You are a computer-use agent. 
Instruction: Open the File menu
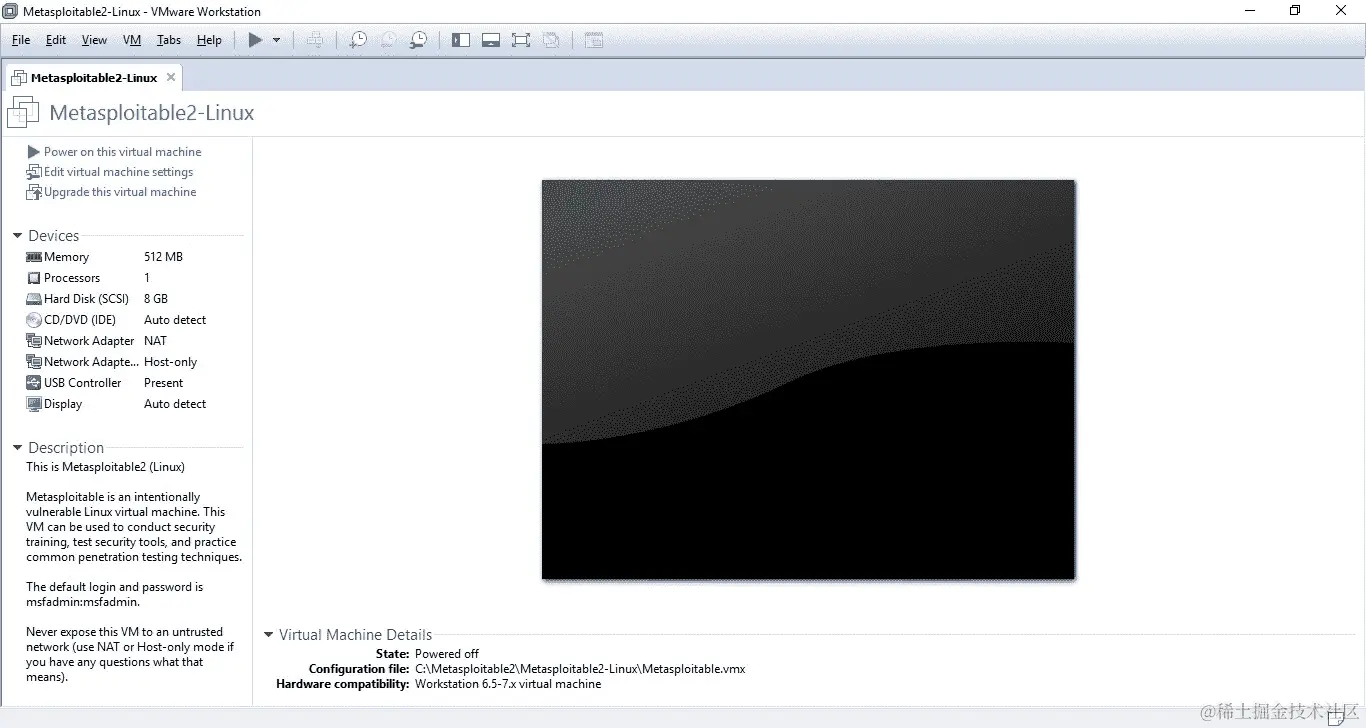pos(21,40)
